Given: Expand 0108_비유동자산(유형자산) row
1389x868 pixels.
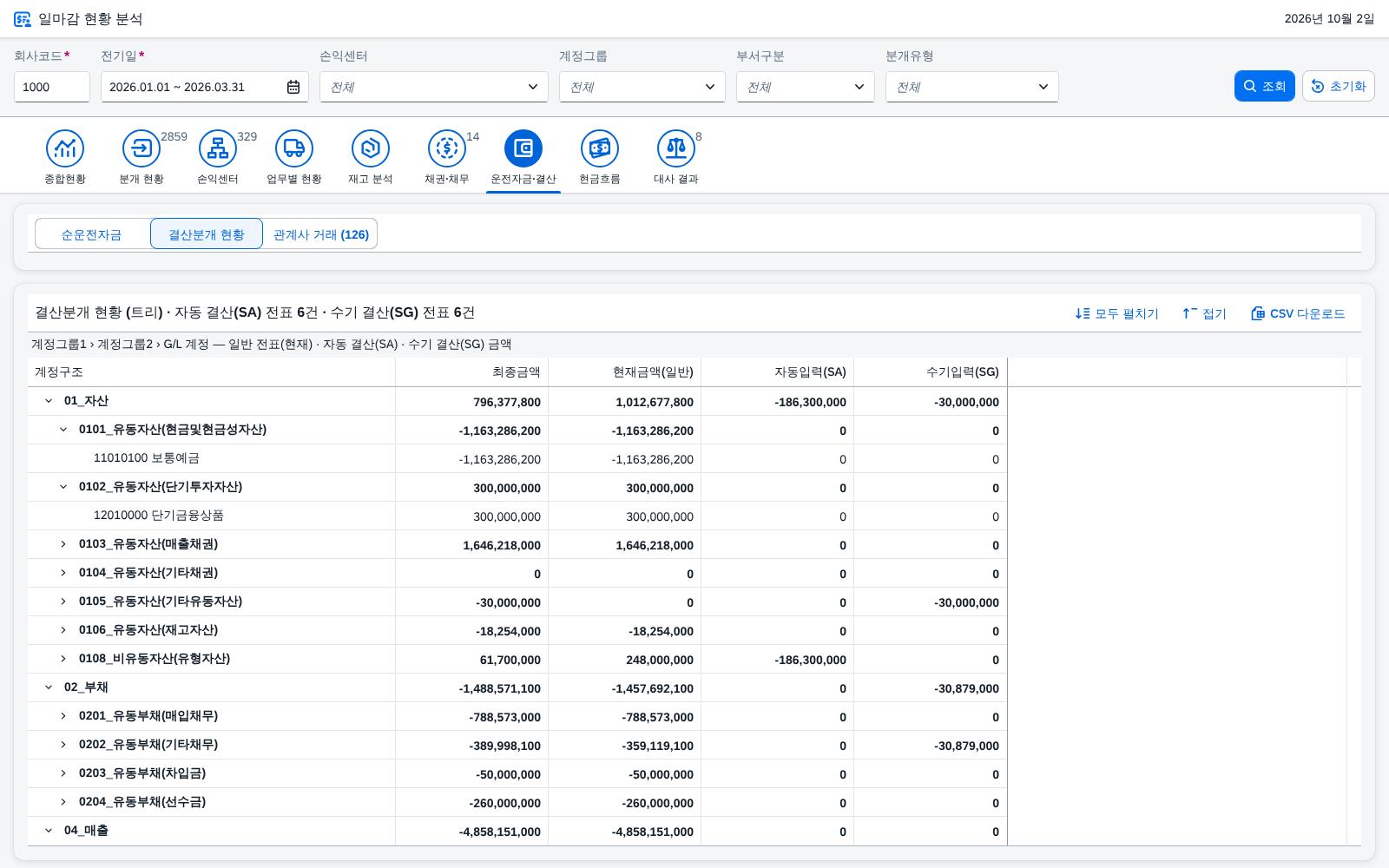Looking at the screenshot, I should 63,659.
